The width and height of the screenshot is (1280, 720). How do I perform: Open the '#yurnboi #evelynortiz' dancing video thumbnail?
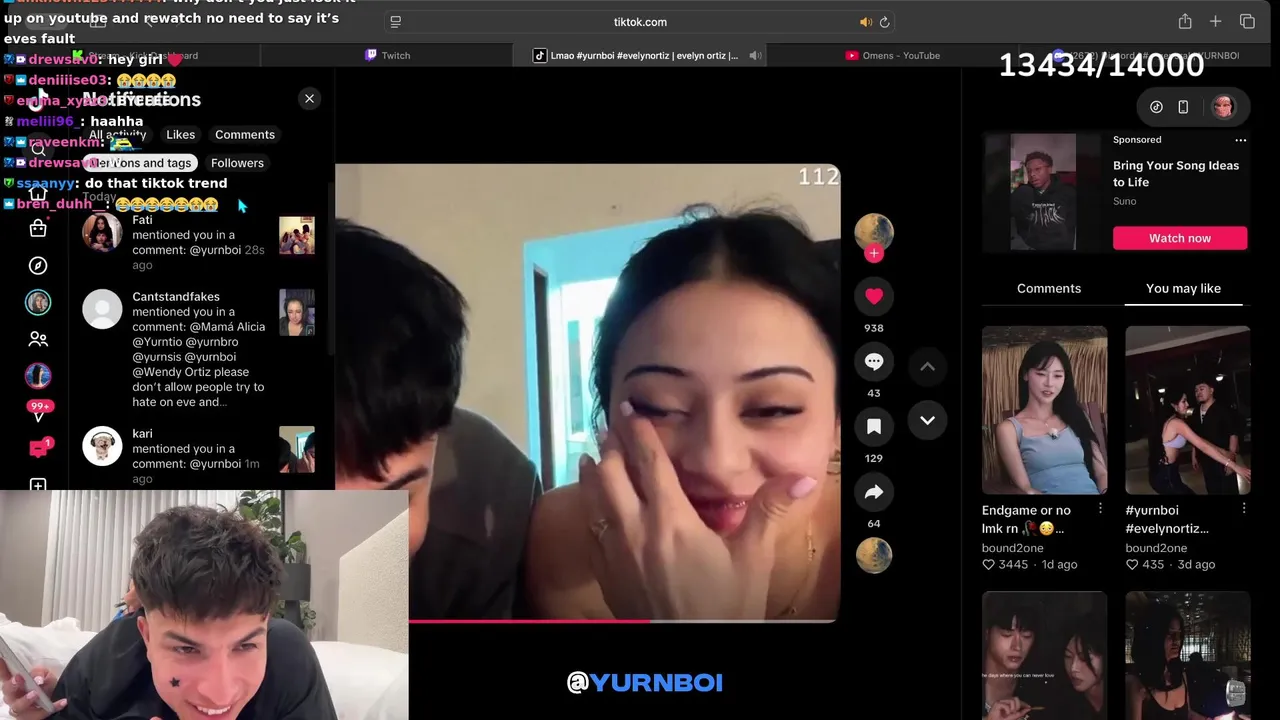pyautogui.click(x=1187, y=410)
